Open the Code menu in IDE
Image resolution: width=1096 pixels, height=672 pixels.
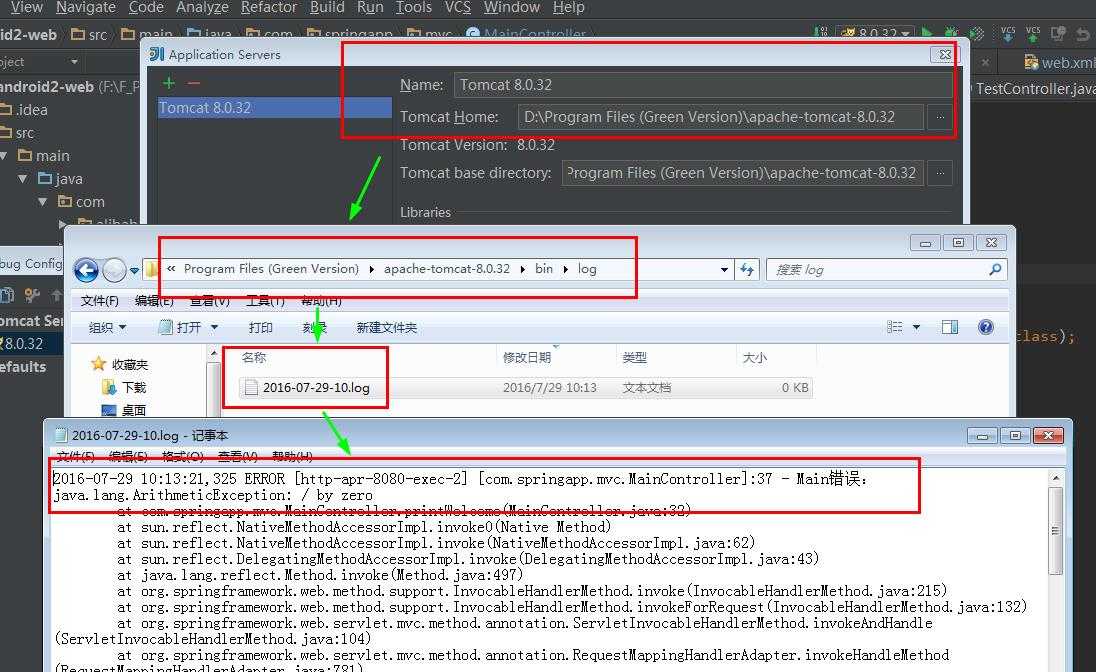click(146, 8)
